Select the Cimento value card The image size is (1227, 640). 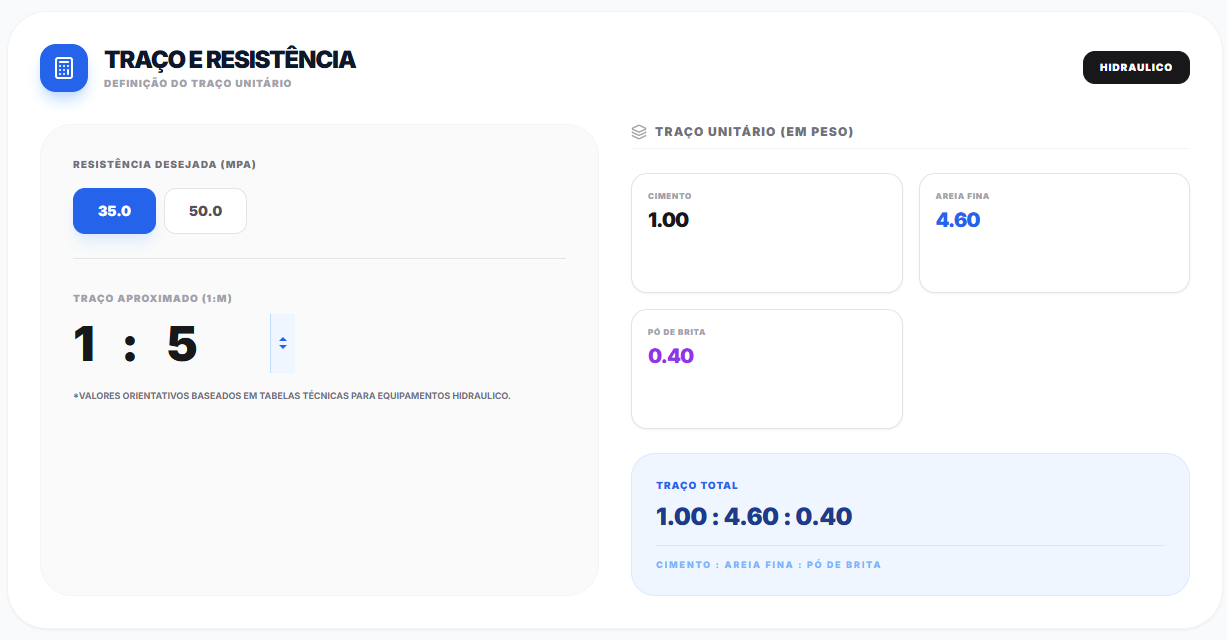point(766,232)
